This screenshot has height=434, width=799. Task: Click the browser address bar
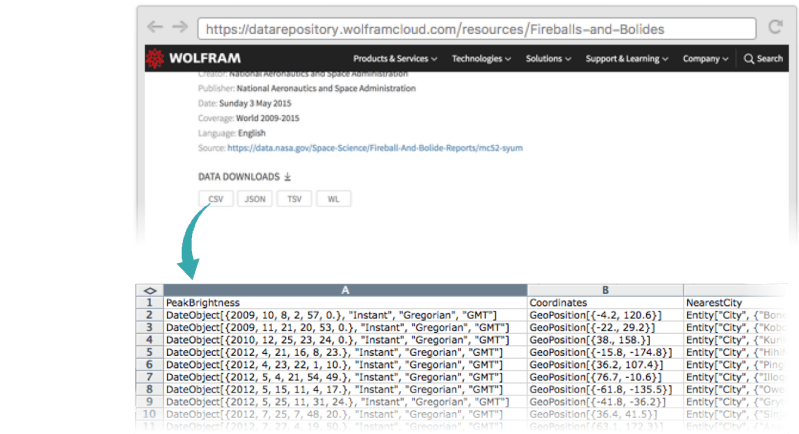click(x=476, y=29)
